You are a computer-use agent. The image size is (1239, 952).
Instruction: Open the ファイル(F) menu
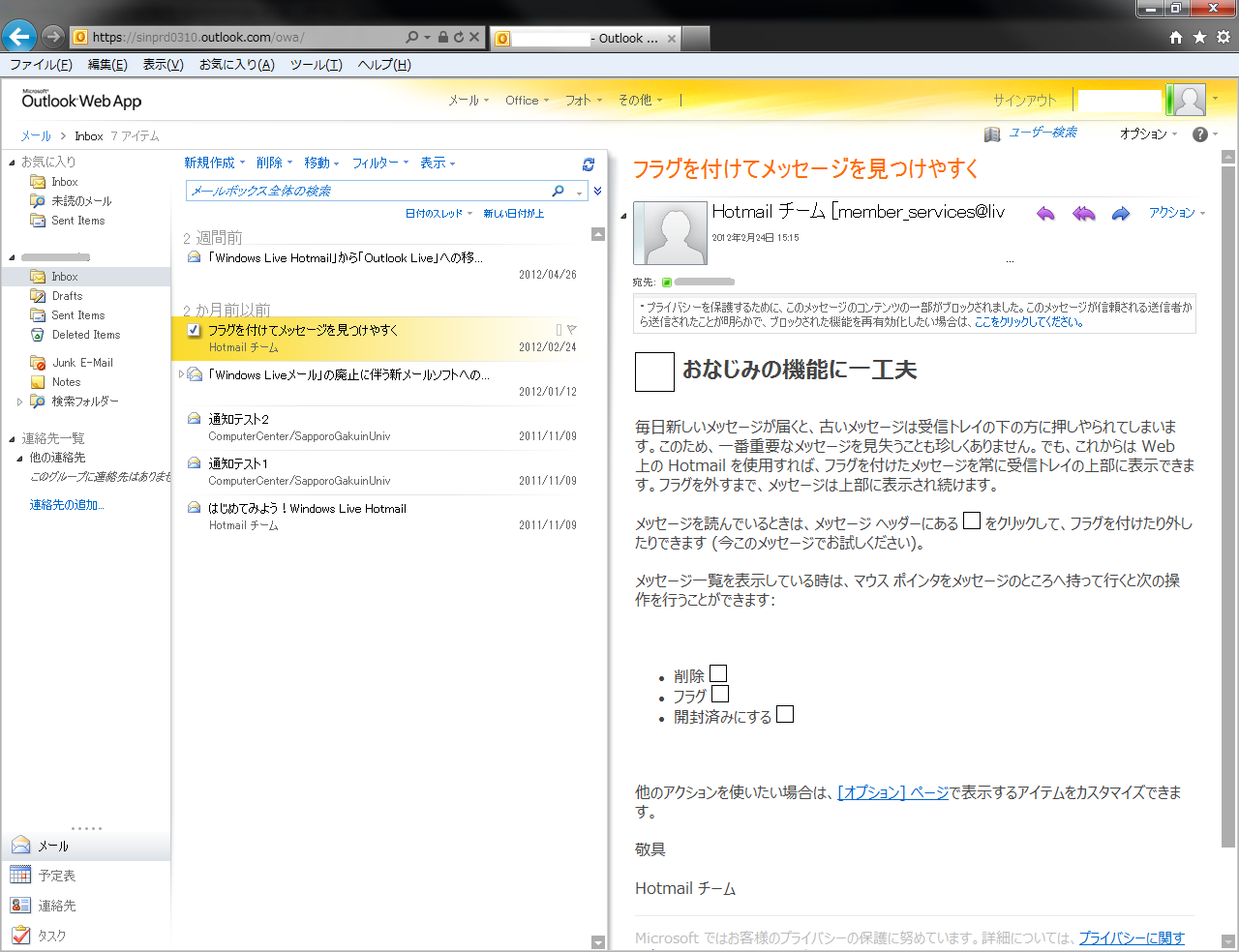click(x=41, y=65)
